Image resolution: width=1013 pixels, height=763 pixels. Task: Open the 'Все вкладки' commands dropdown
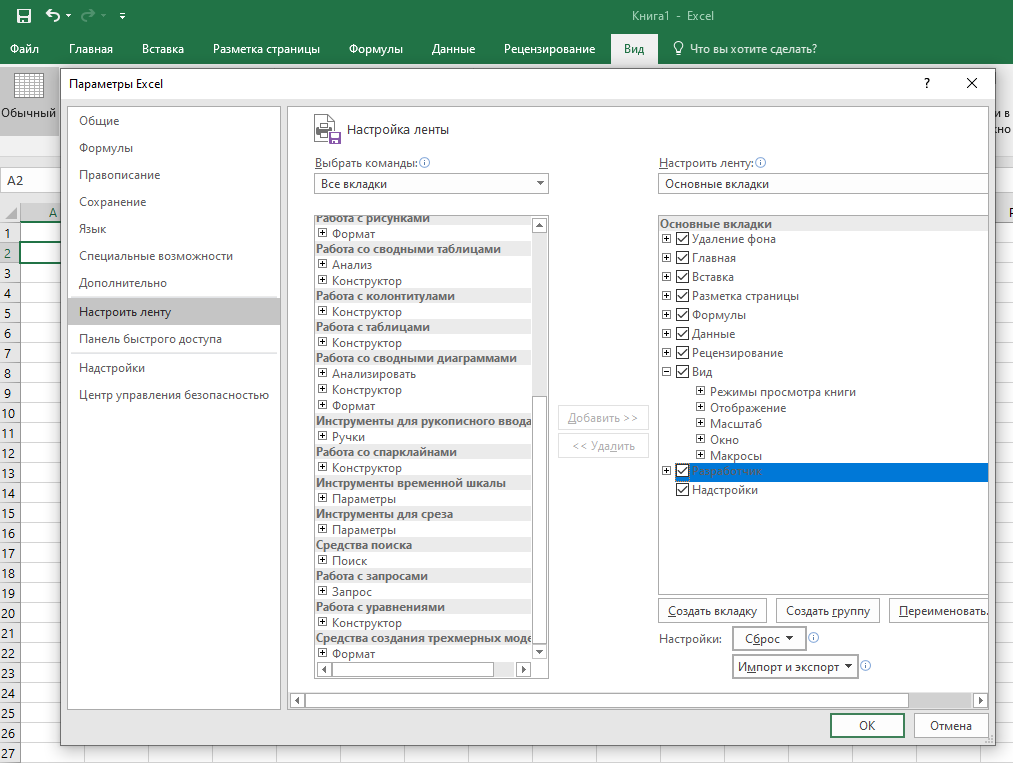click(431, 183)
